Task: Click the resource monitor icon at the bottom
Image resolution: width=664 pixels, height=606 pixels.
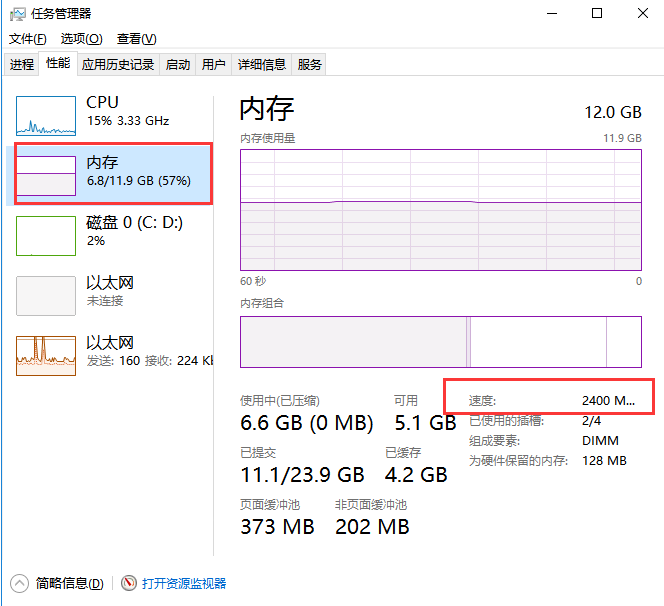Action: click(128, 583)
